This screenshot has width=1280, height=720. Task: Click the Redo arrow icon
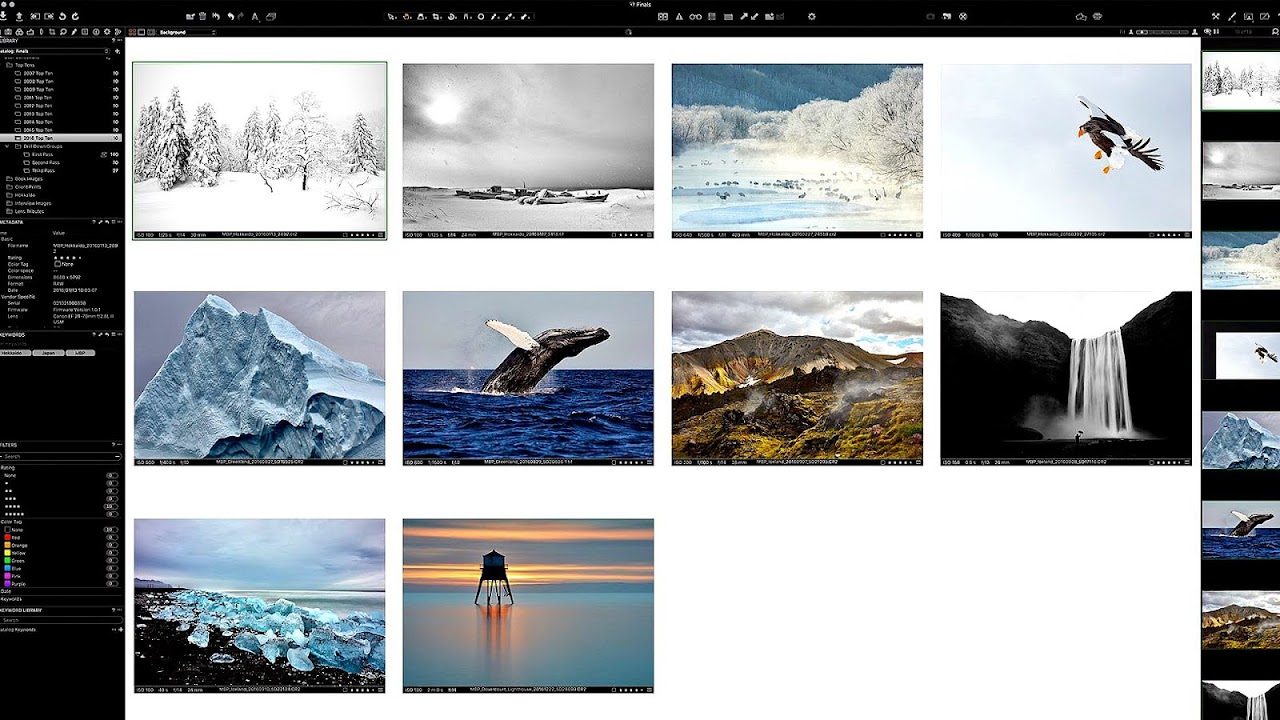240,16
